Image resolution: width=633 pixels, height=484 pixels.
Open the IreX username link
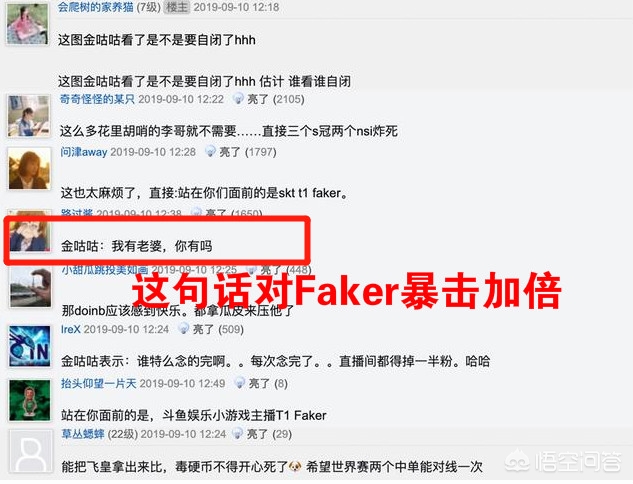[x=71, y=329]
